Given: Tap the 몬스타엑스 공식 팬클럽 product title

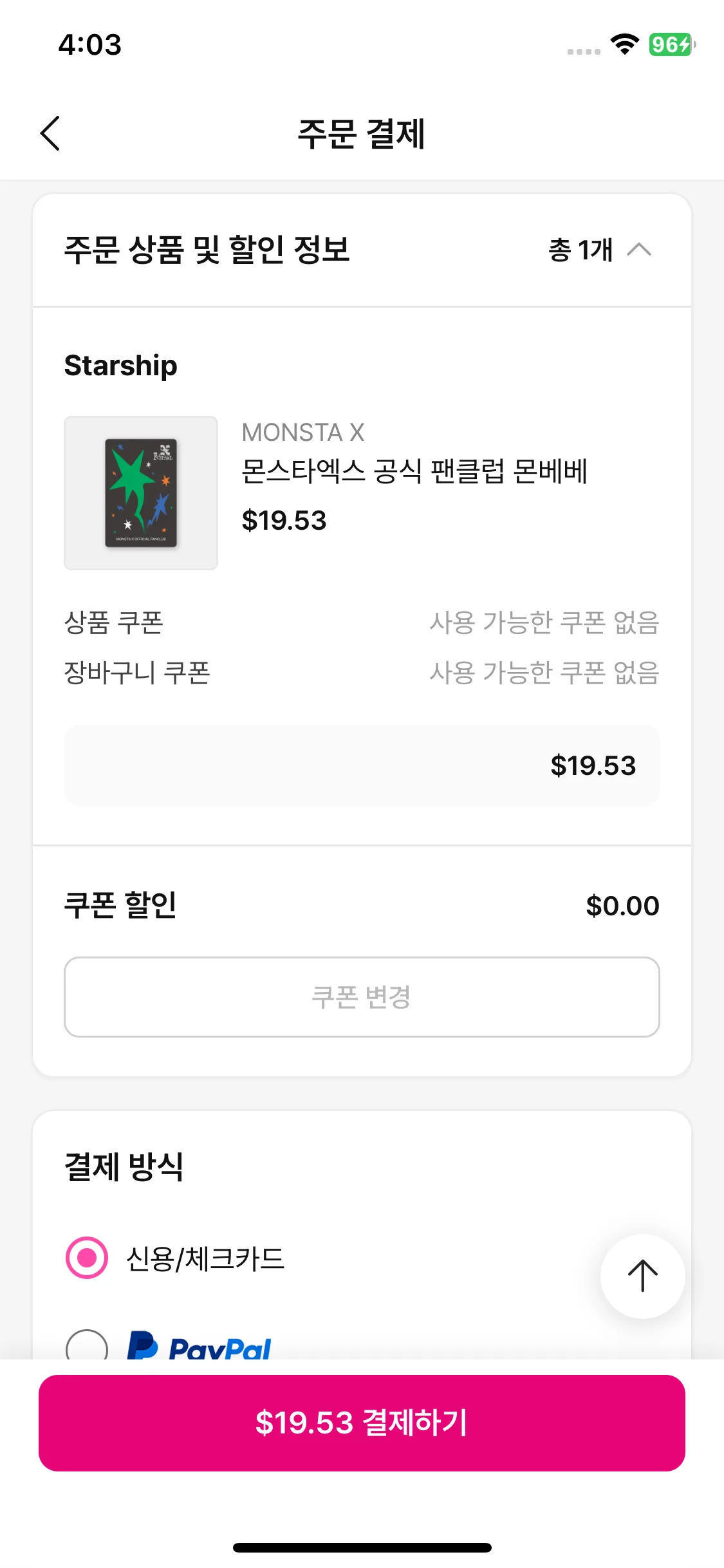Looking at the screenshot, I should pyautogui.click(x=414, y=471).
